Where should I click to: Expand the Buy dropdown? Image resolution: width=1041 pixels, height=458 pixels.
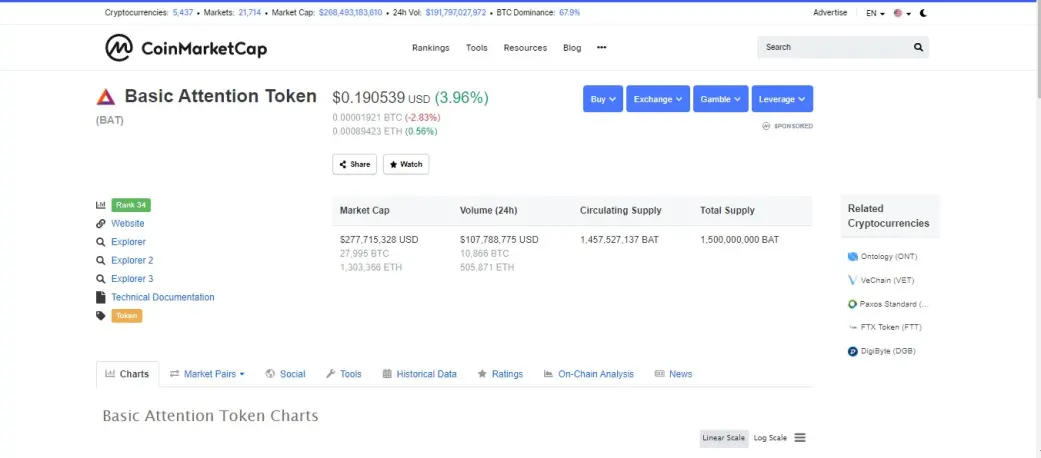603,99
